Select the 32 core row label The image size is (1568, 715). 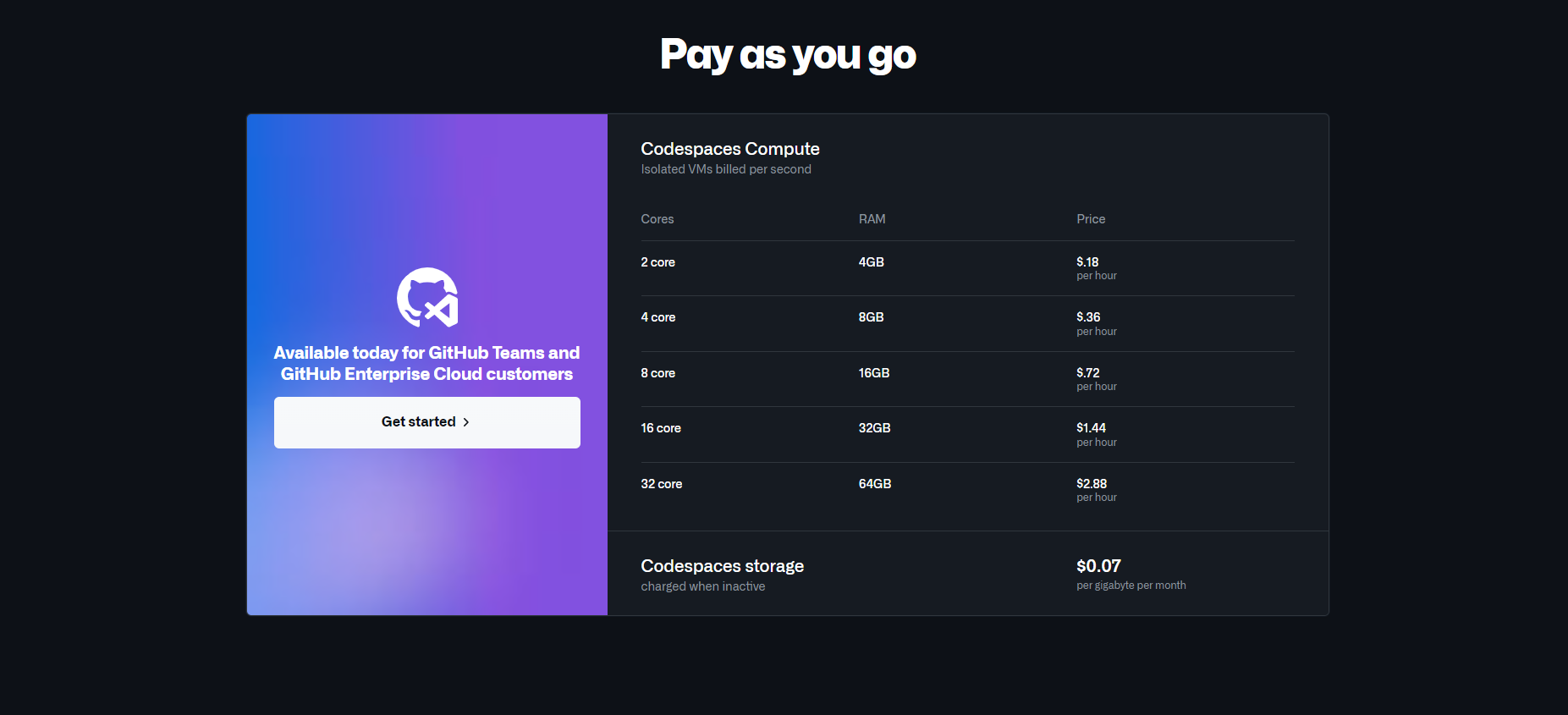661,484
